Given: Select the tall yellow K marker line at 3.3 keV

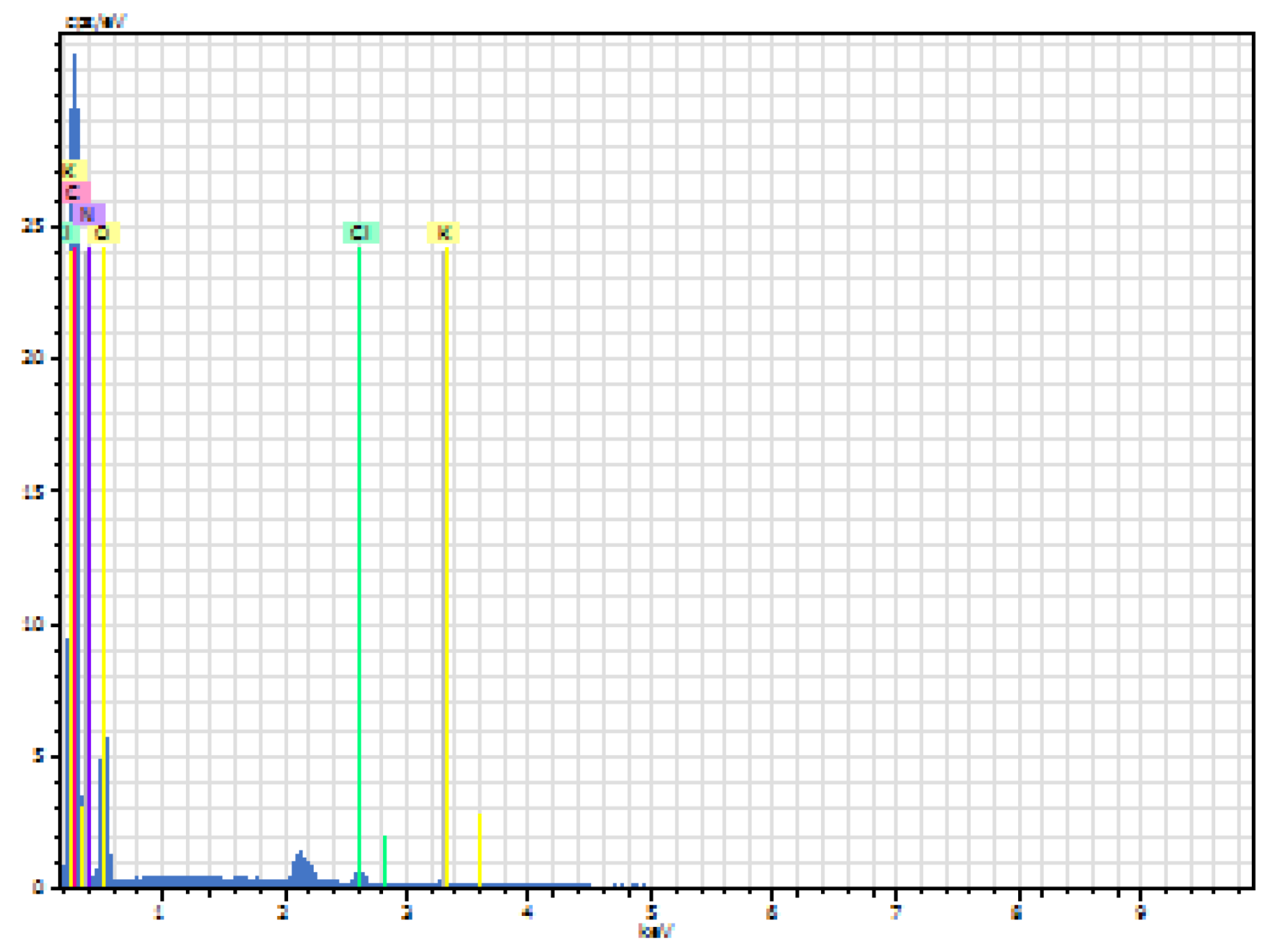Looking at the screenshot, I should coord(446,566).
